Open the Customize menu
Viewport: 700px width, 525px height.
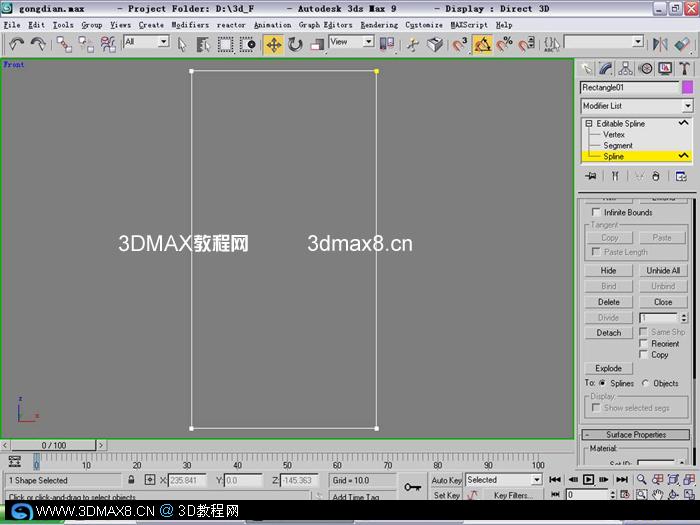[x=424, y=25]
